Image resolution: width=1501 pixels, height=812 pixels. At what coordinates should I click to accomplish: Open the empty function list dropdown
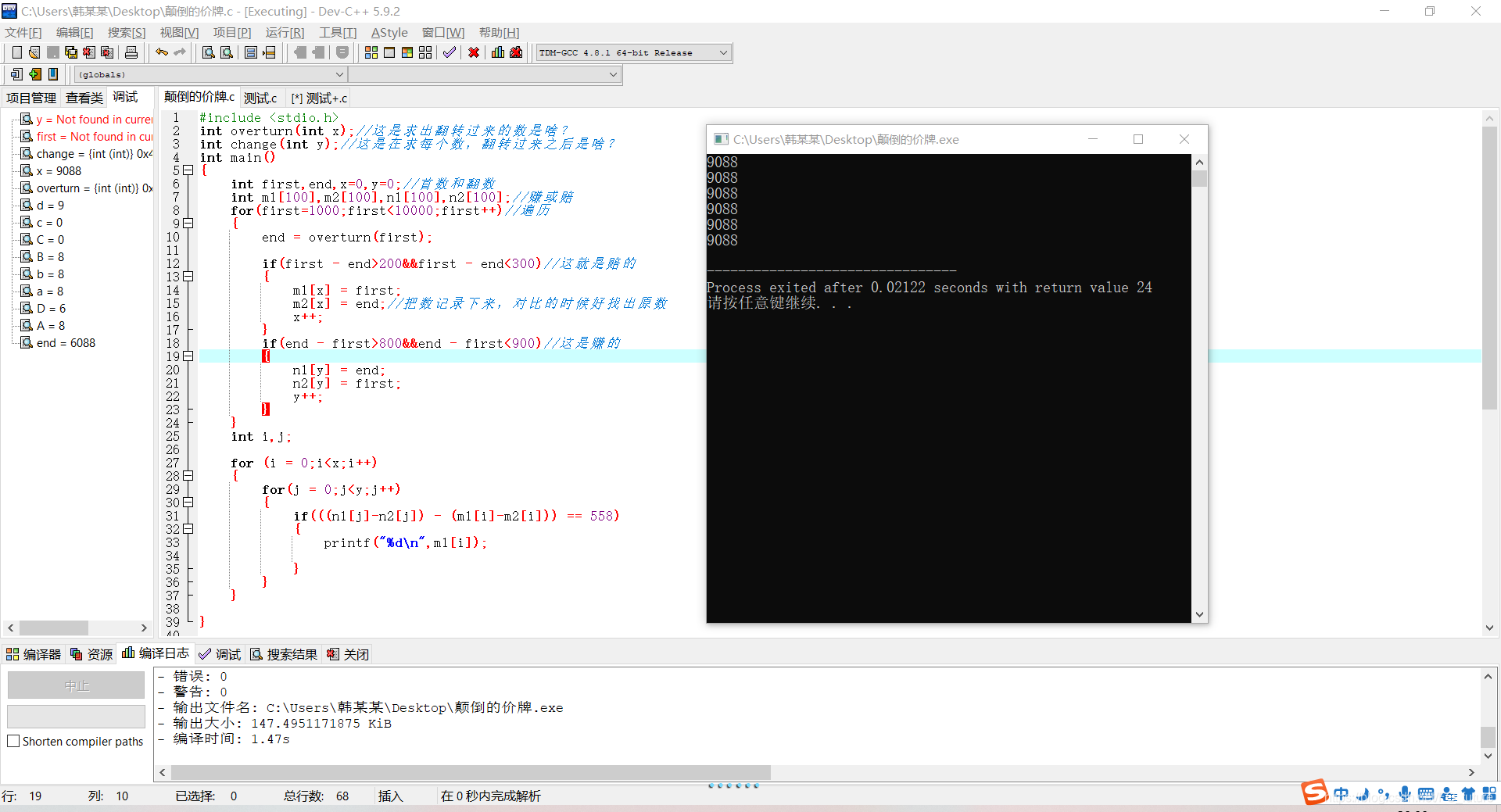(x=485, y=74)
